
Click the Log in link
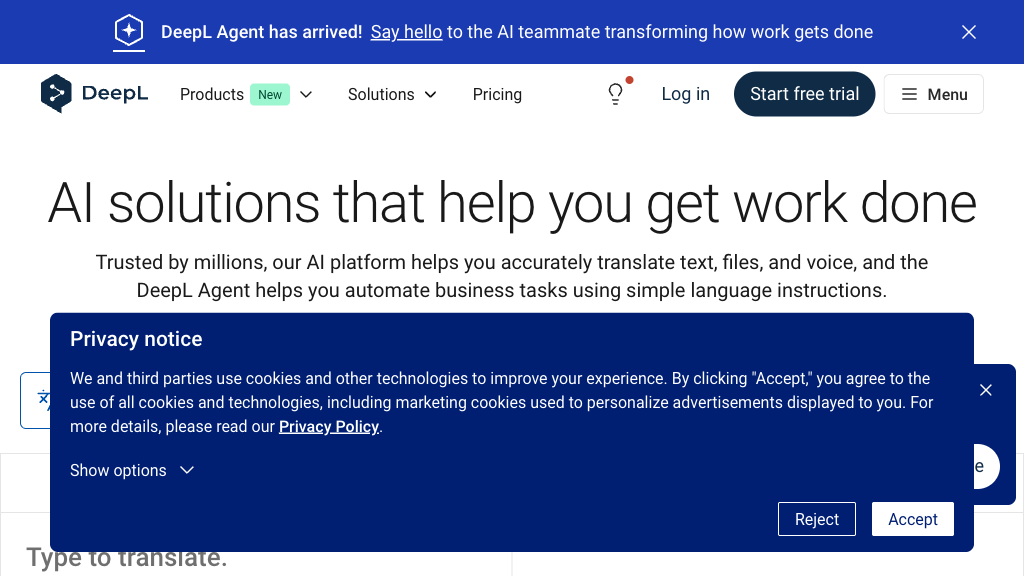pos(685,94)
